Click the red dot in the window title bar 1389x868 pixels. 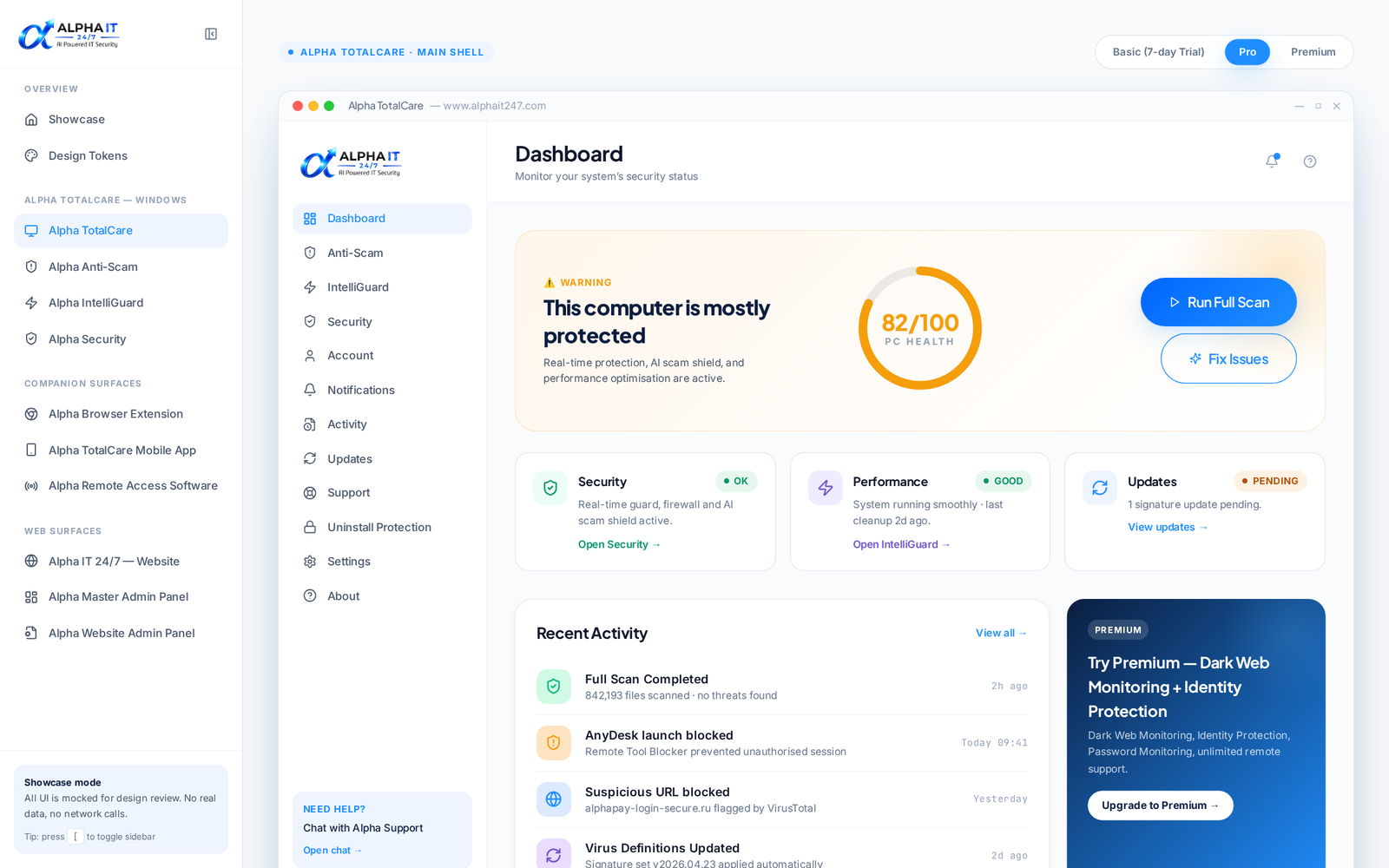[298, 106]
